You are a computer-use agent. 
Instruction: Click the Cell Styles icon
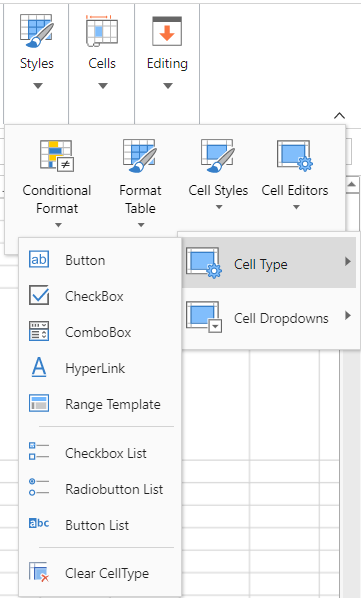217,156
